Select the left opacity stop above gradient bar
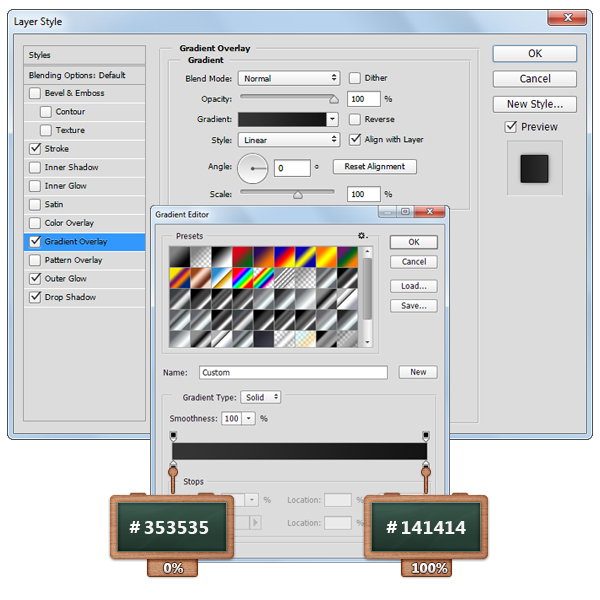This screenshot has height=600, width=600. pyautogui.click(x=174, y=436)
